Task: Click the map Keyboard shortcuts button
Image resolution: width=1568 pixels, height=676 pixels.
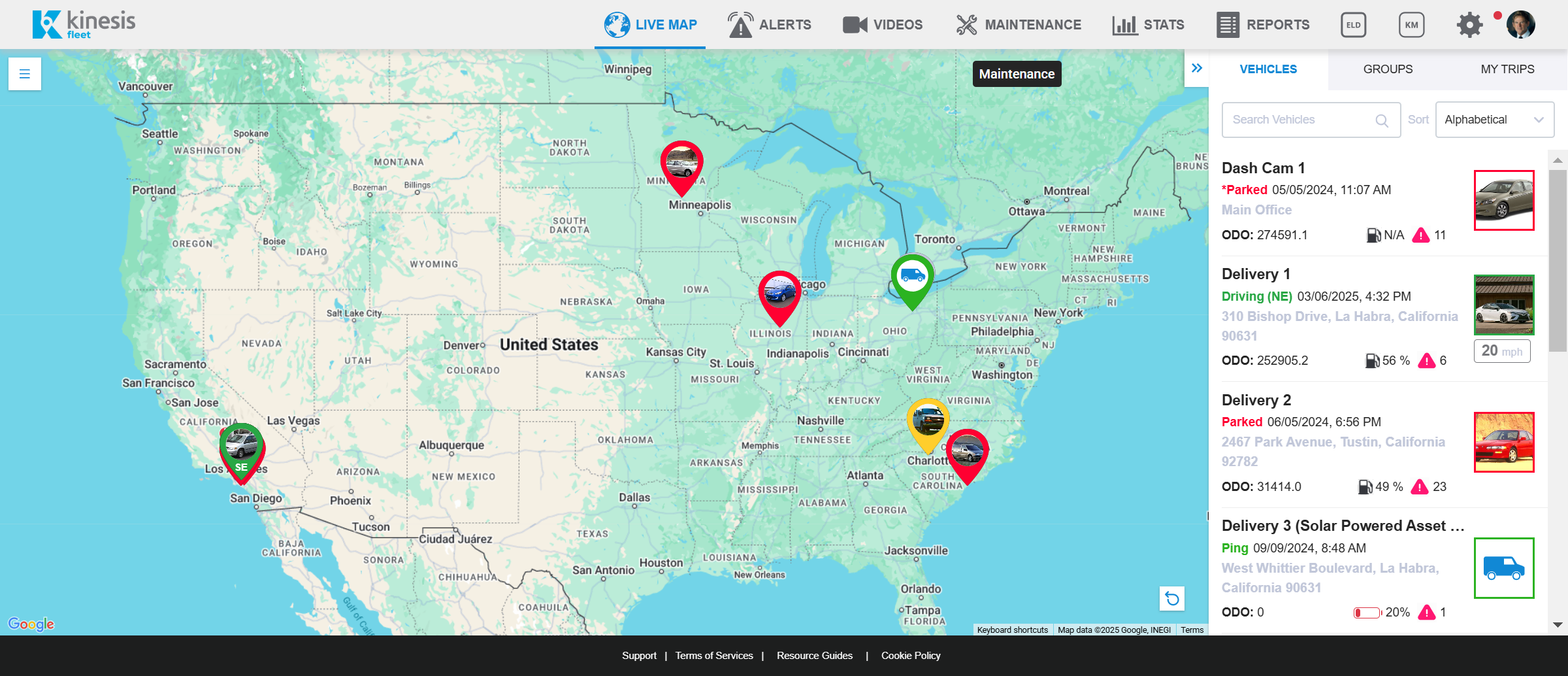Action: click(1012, 630)
